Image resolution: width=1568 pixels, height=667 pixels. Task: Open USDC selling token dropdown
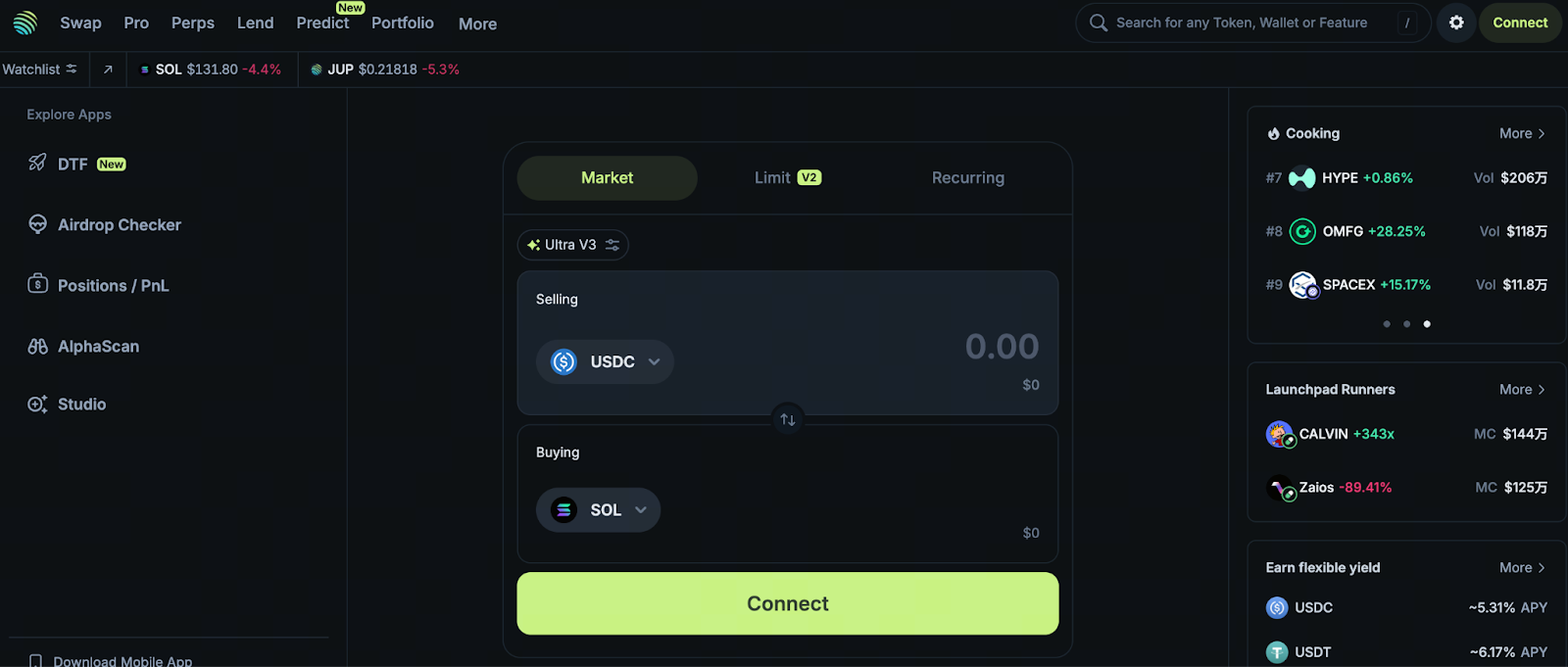(x=605, y=362)
